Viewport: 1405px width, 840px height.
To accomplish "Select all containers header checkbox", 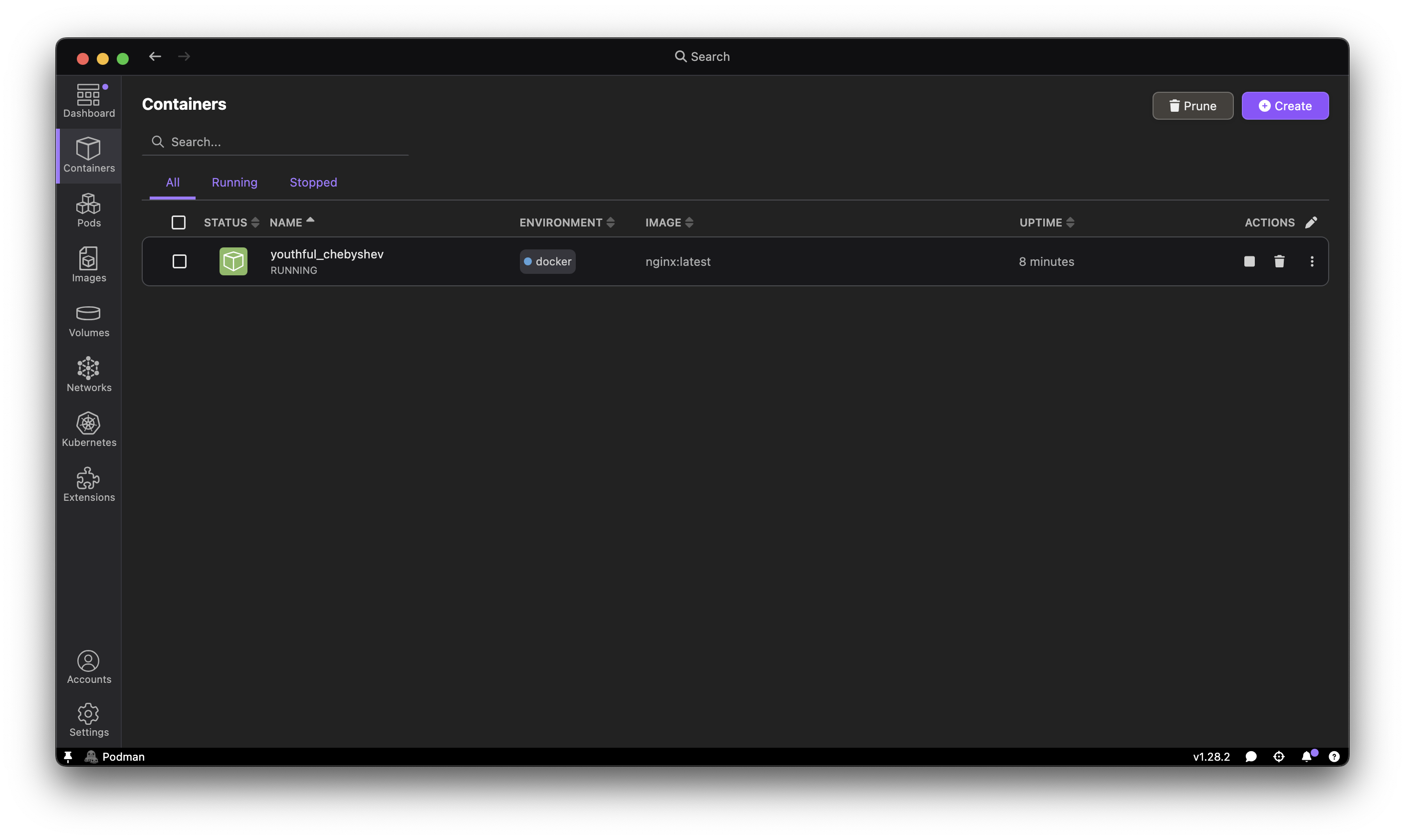I will [x=178, y=222].
